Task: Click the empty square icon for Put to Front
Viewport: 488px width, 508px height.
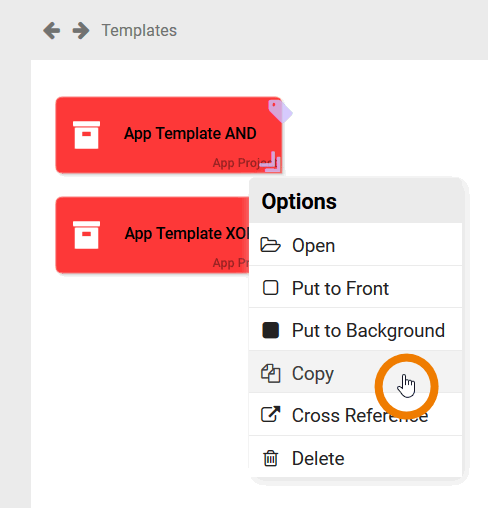Action: 270,288
